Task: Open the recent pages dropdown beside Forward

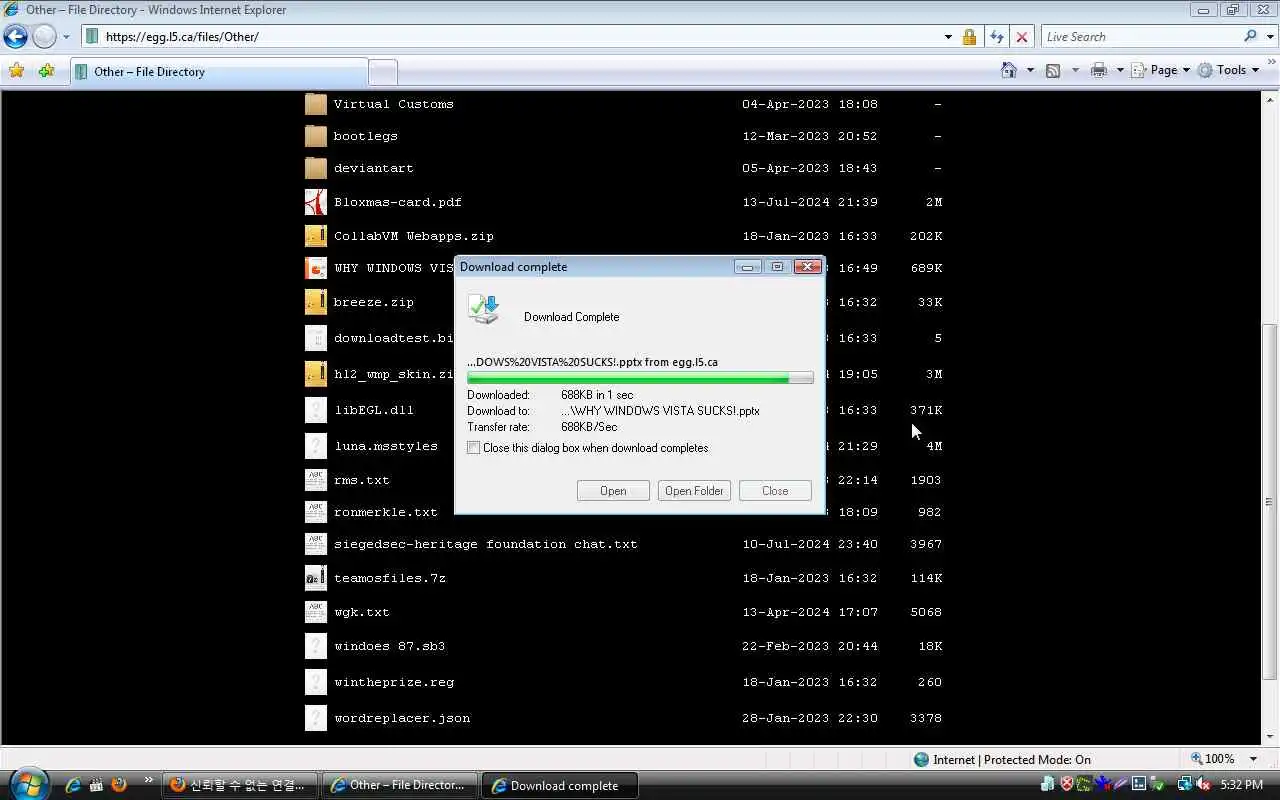Action: click(66, 37)
